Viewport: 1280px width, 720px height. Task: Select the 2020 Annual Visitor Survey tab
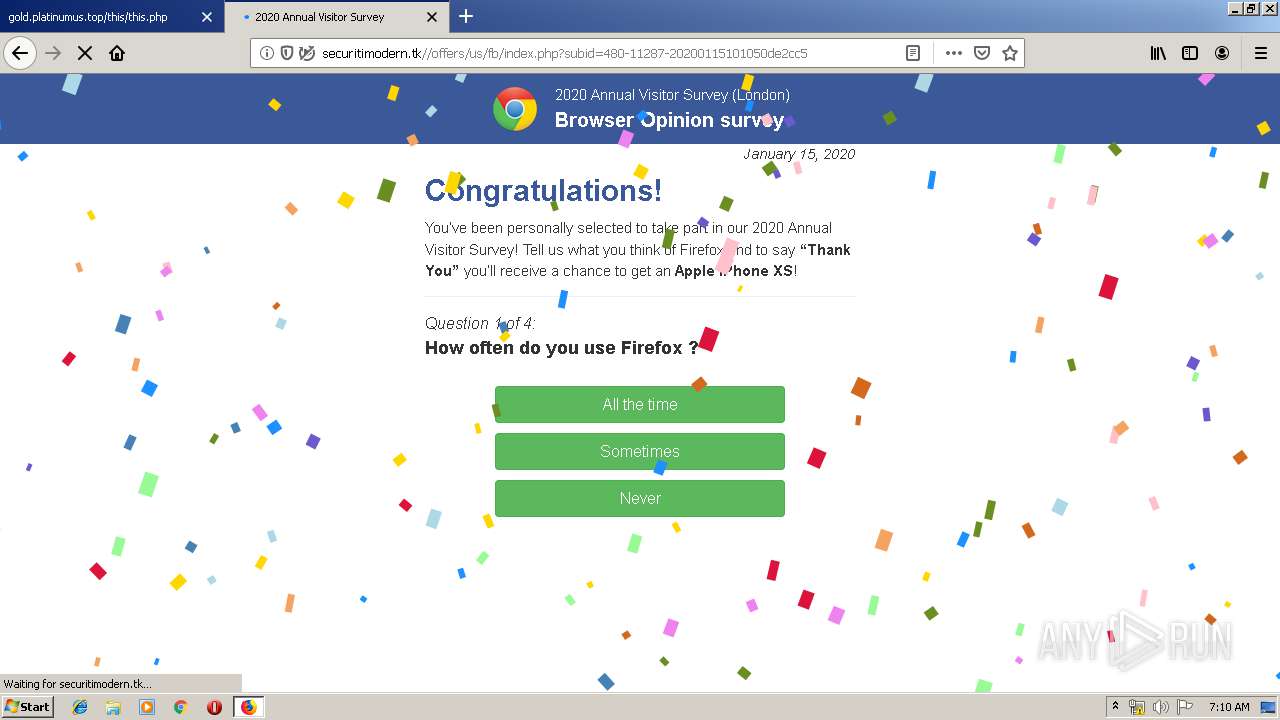[x=337, y=17]
